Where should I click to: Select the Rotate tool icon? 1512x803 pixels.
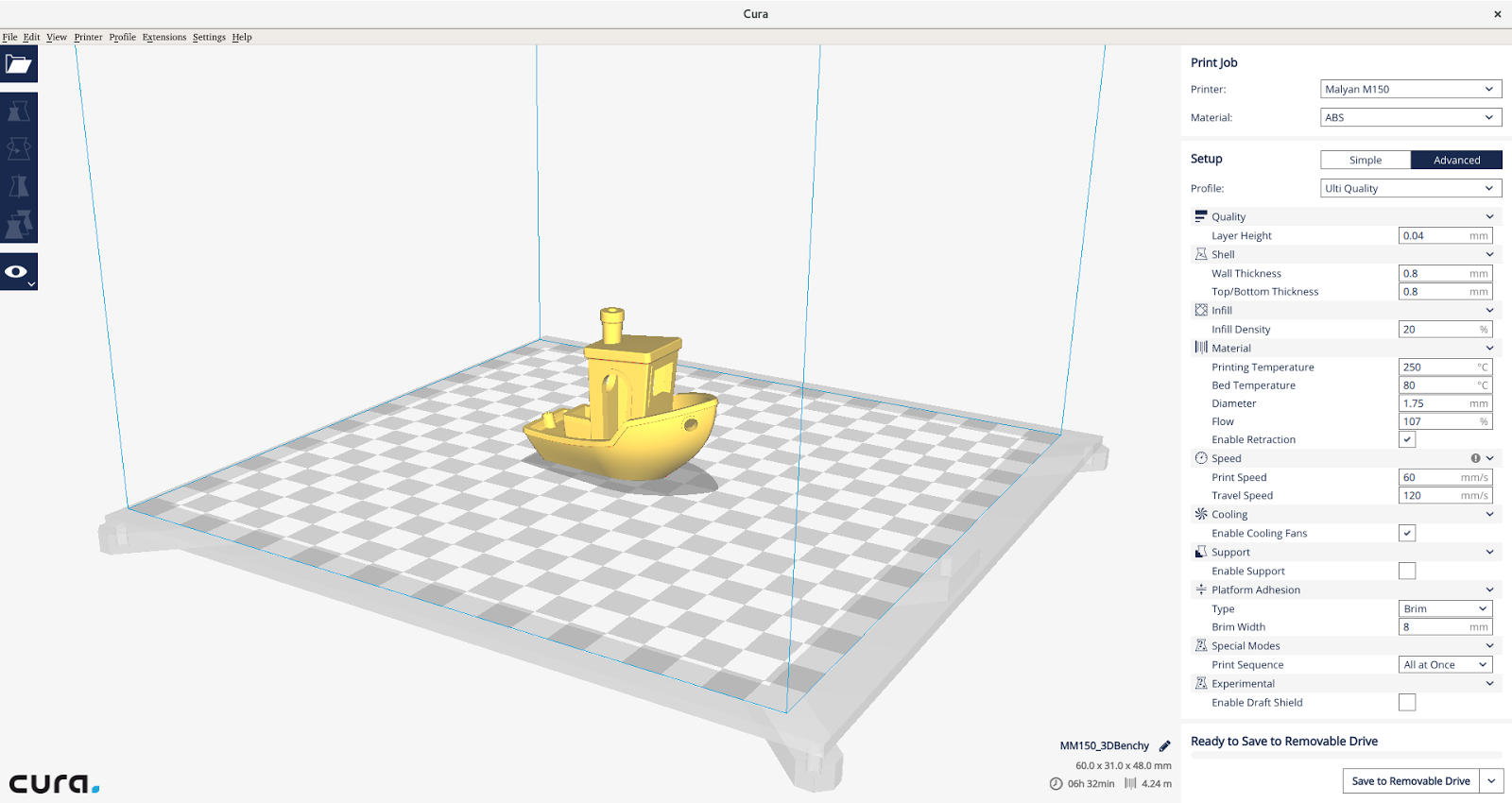point(19,149)
